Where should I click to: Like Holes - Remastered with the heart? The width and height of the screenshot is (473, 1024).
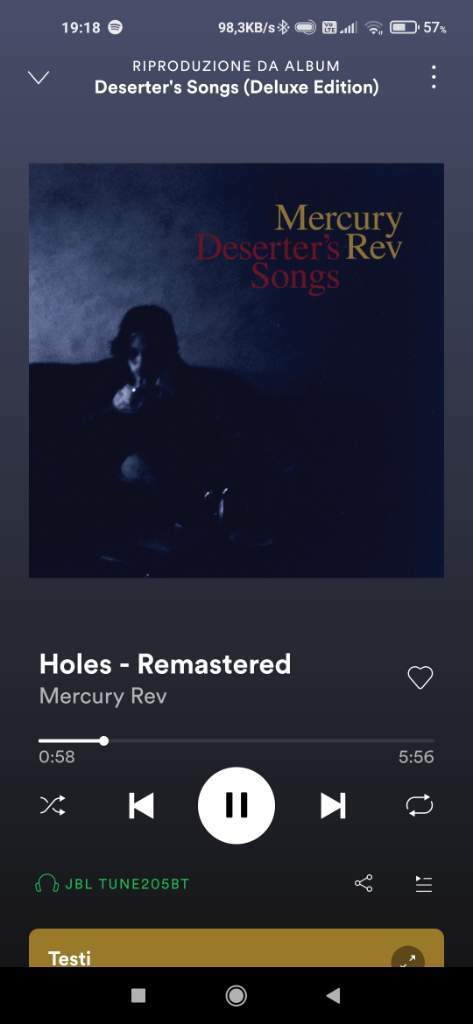(420, 678)
